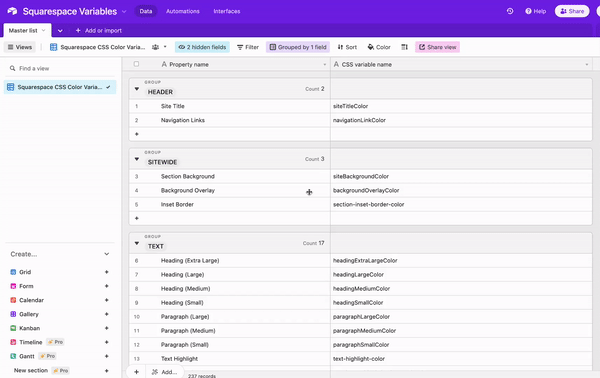Click the plus next to Calendar
The image size is (600, 378).
106,300
